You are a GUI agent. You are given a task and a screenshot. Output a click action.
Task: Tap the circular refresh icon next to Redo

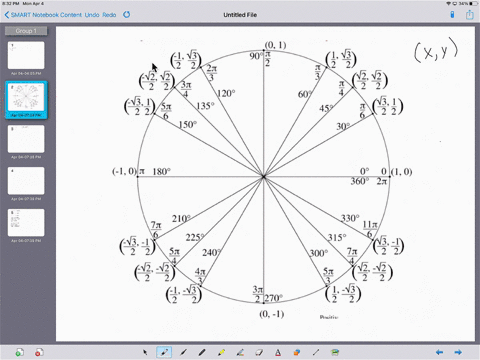(x=127, y=15)
